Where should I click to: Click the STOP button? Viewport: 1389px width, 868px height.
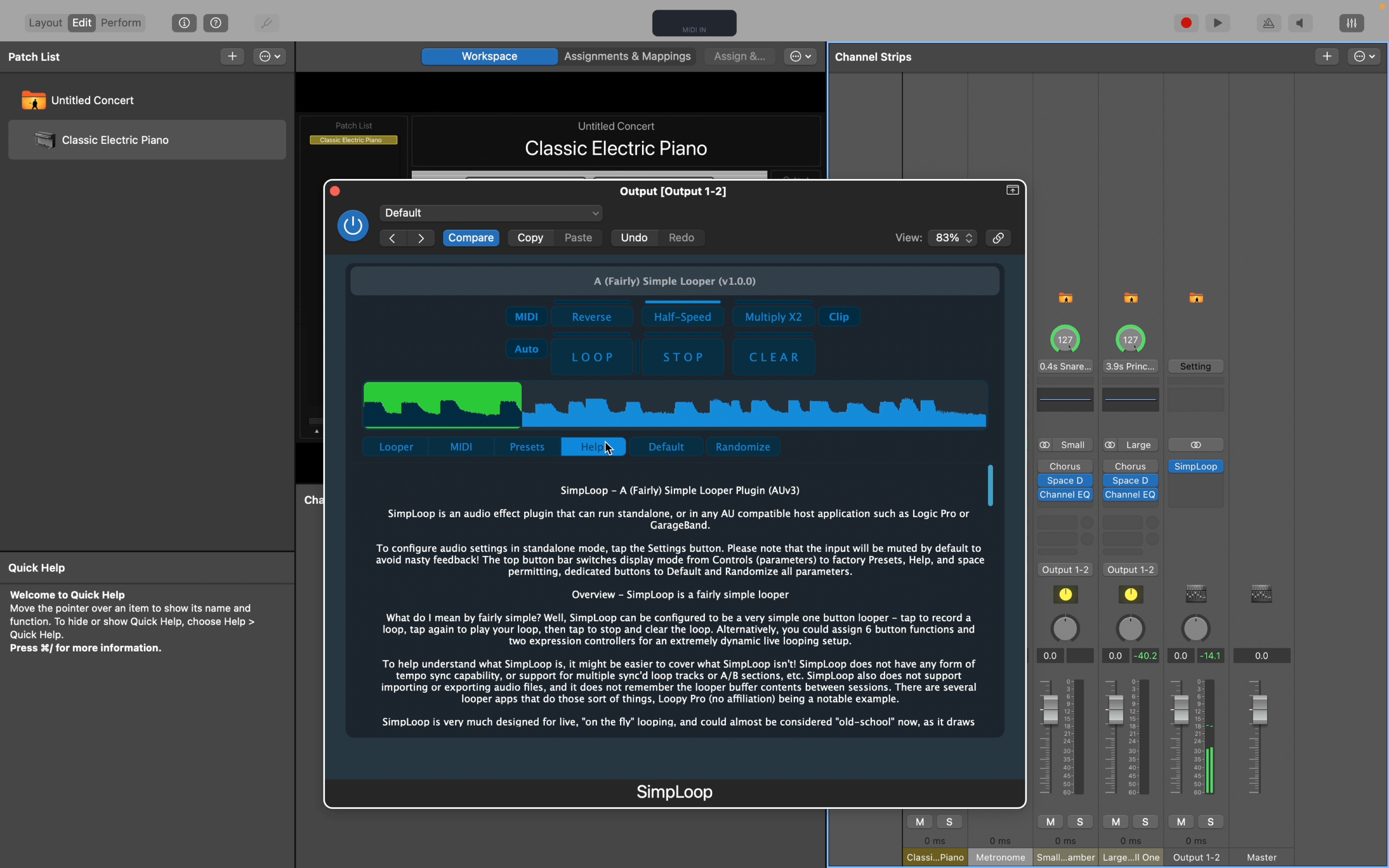pyautogui.click(x=683, y=357)
